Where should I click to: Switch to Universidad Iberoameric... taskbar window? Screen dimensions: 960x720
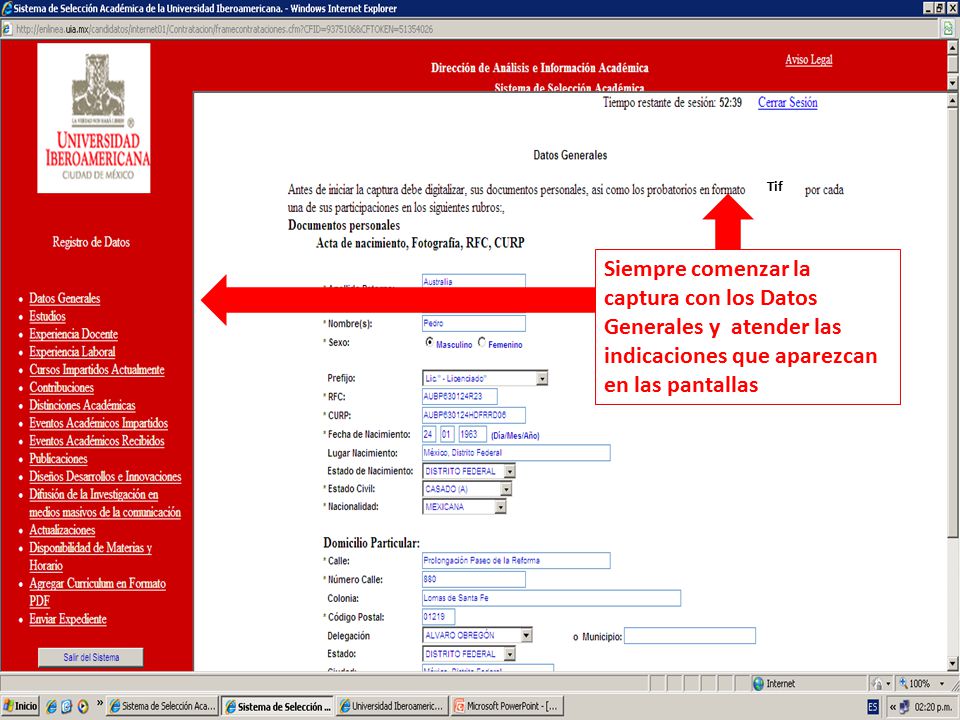point(392,706)
